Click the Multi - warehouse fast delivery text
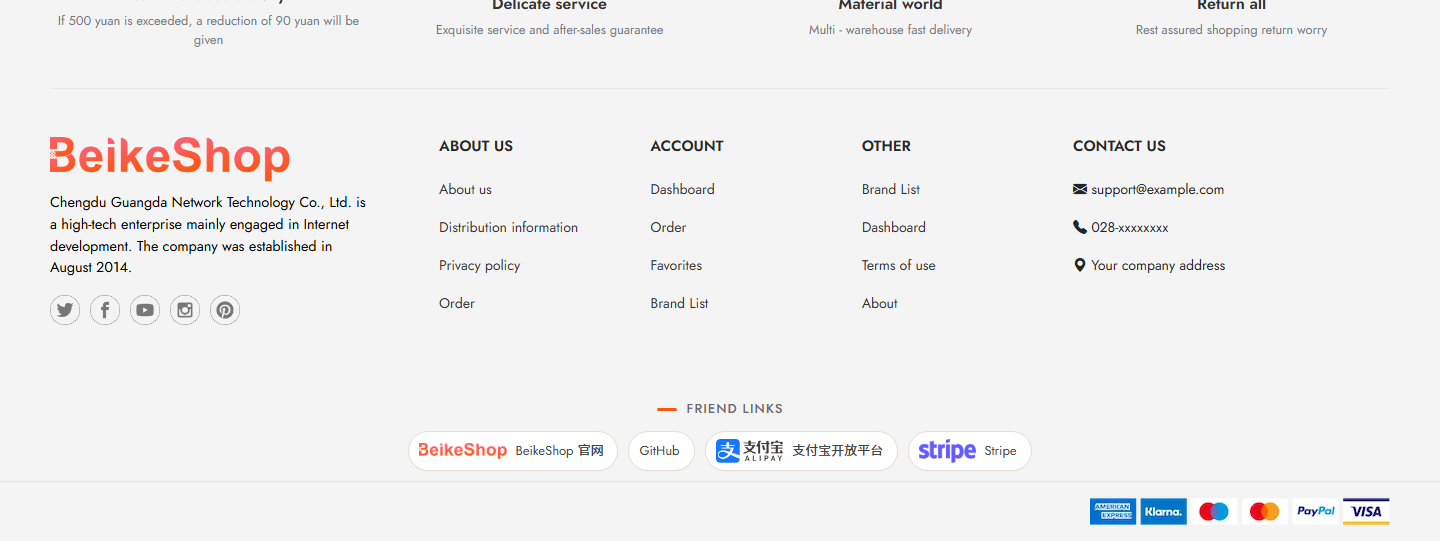Viewport: 1440px width, 560px height. tap(890, 30)
